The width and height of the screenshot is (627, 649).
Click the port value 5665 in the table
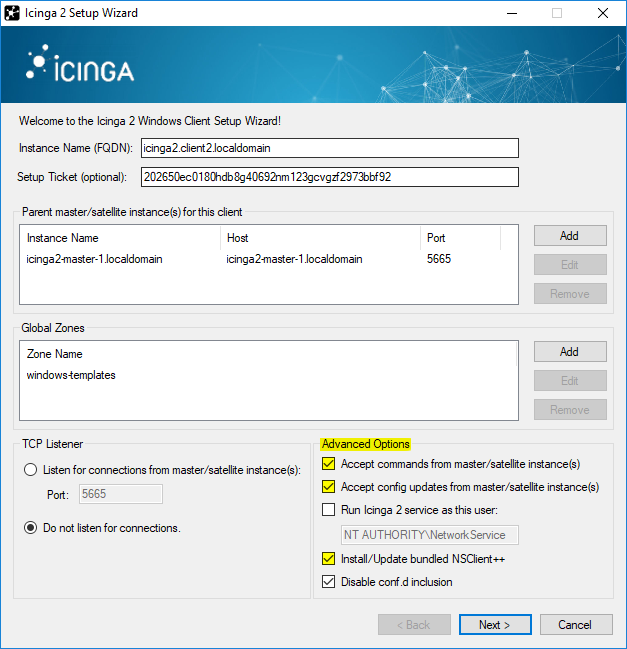[x=439, y=259]
